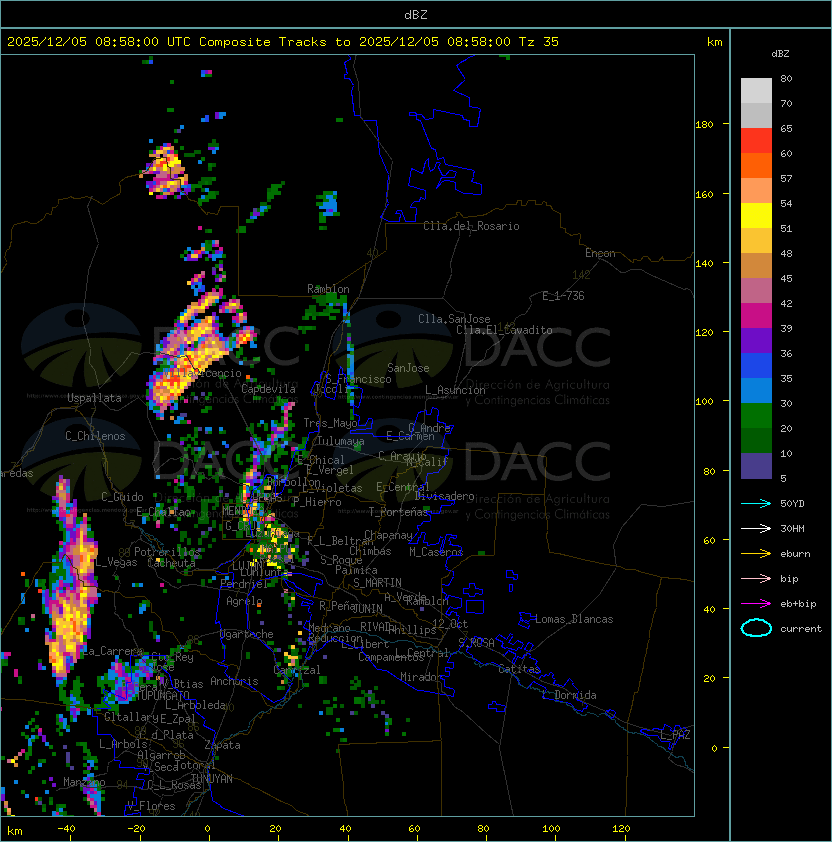Click the 'Anchoris' place label
Image resolution: width=832 pixels, height=842 pixels.
(234, 681)
